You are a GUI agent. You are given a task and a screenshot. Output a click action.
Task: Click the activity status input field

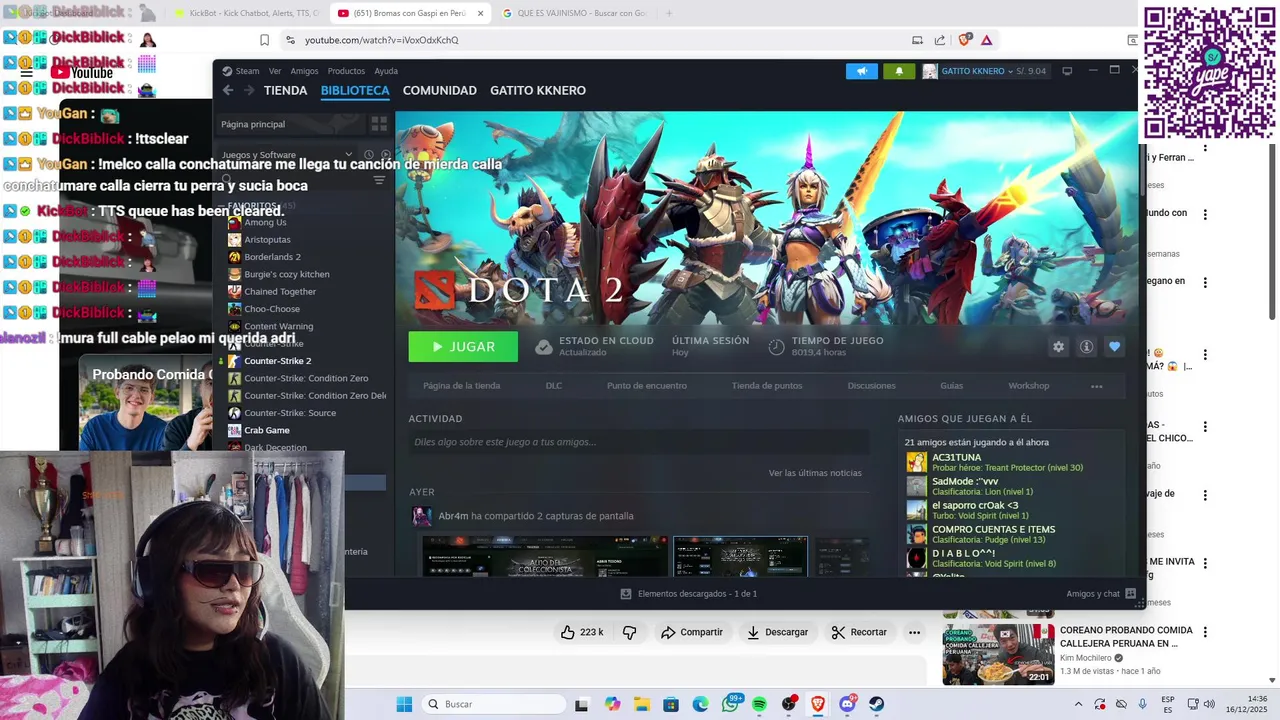pyautogui.click(x=638, y=442)
